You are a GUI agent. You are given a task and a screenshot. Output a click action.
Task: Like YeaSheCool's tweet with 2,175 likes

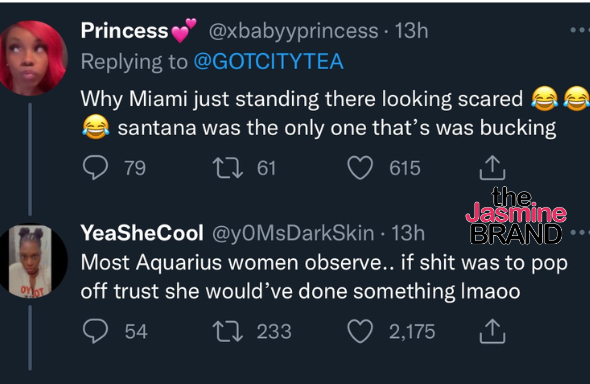[360, 331]
